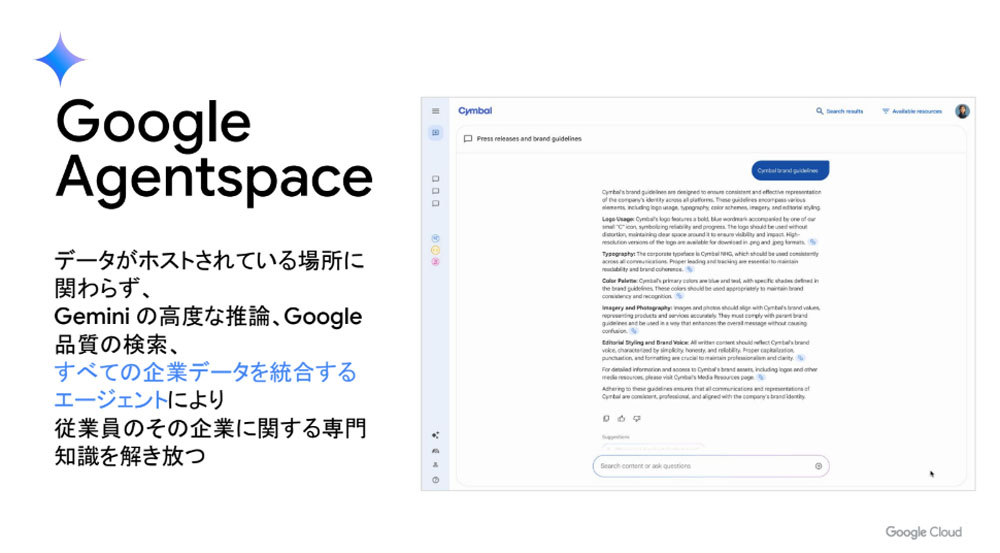Click the Editorial Styling and Brand Voice heading

[645, 343]
